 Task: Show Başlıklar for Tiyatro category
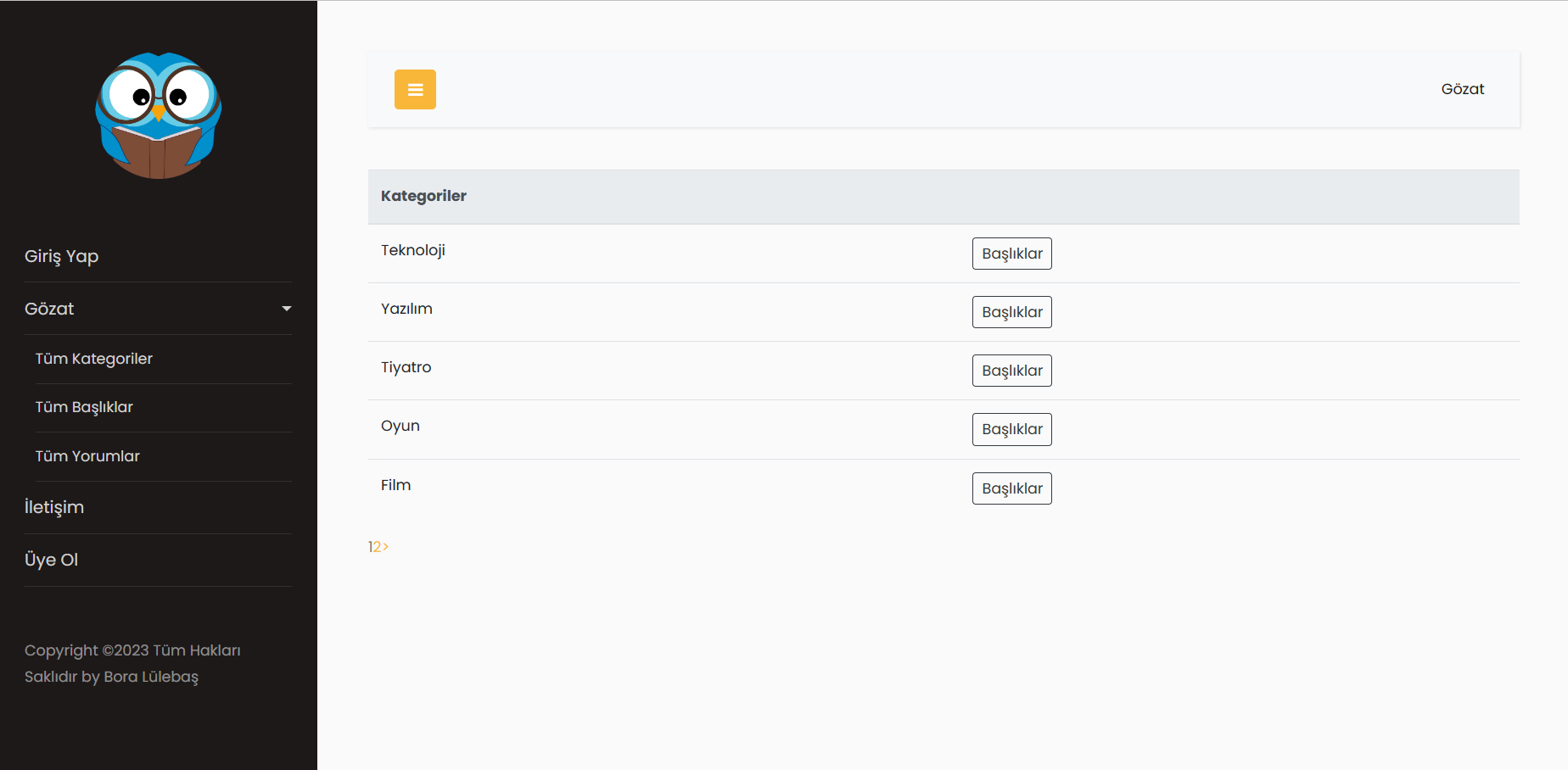pyautogui.click(x=1012, y=371)
